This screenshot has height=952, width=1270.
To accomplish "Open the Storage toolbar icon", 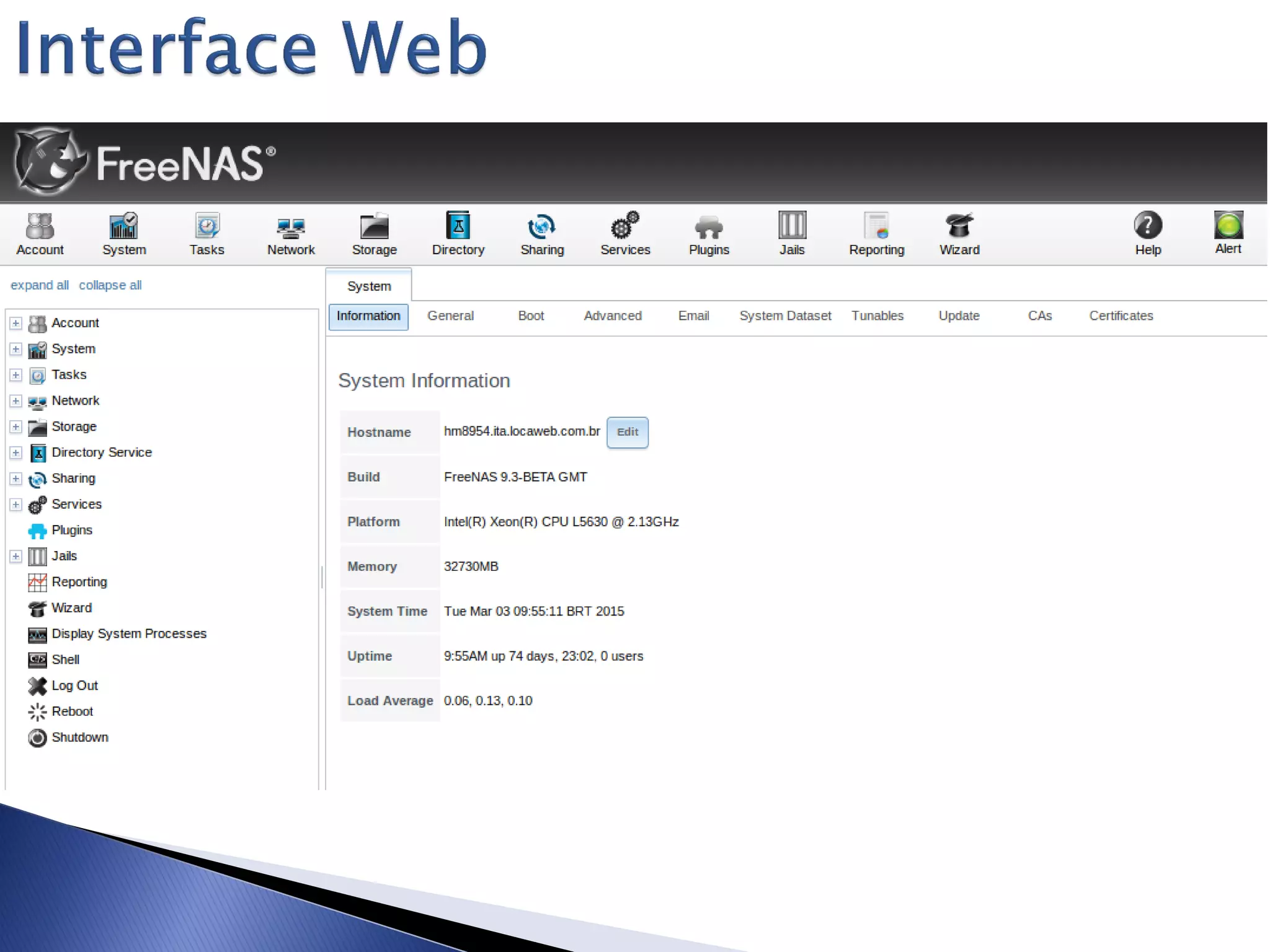I will (x=374, y=227).
